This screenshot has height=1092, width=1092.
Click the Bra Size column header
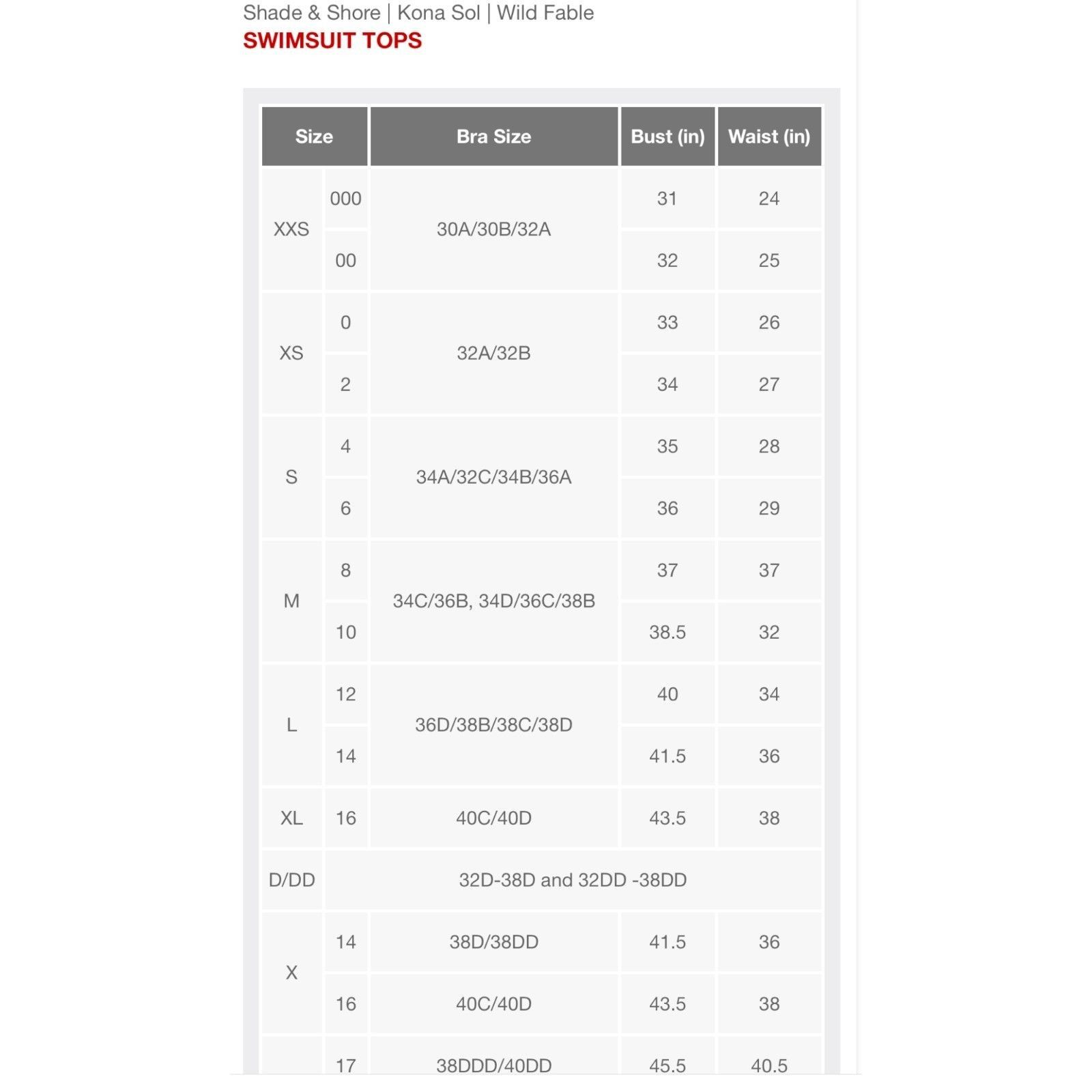(x=493, y=136)
